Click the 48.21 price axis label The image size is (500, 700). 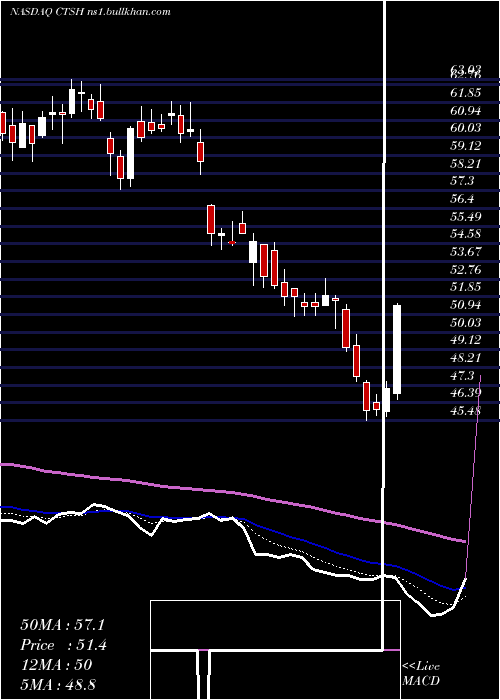click(466, 358)
